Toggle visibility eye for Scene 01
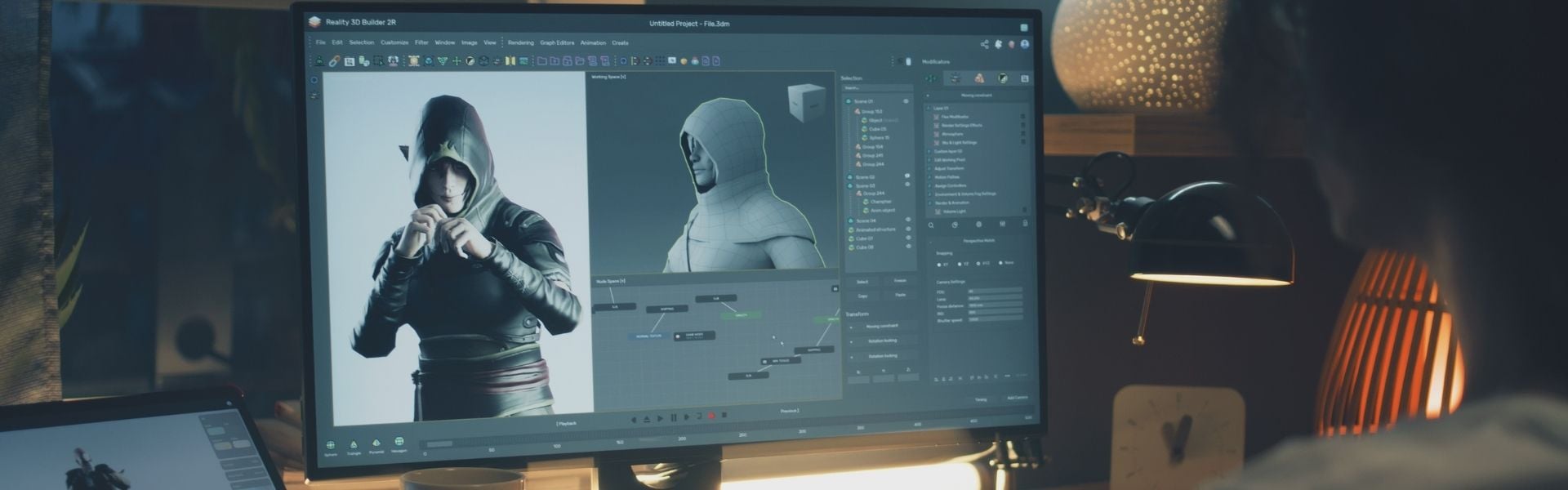This screenshot has width=1568, height=490. [x=906, y=101]
